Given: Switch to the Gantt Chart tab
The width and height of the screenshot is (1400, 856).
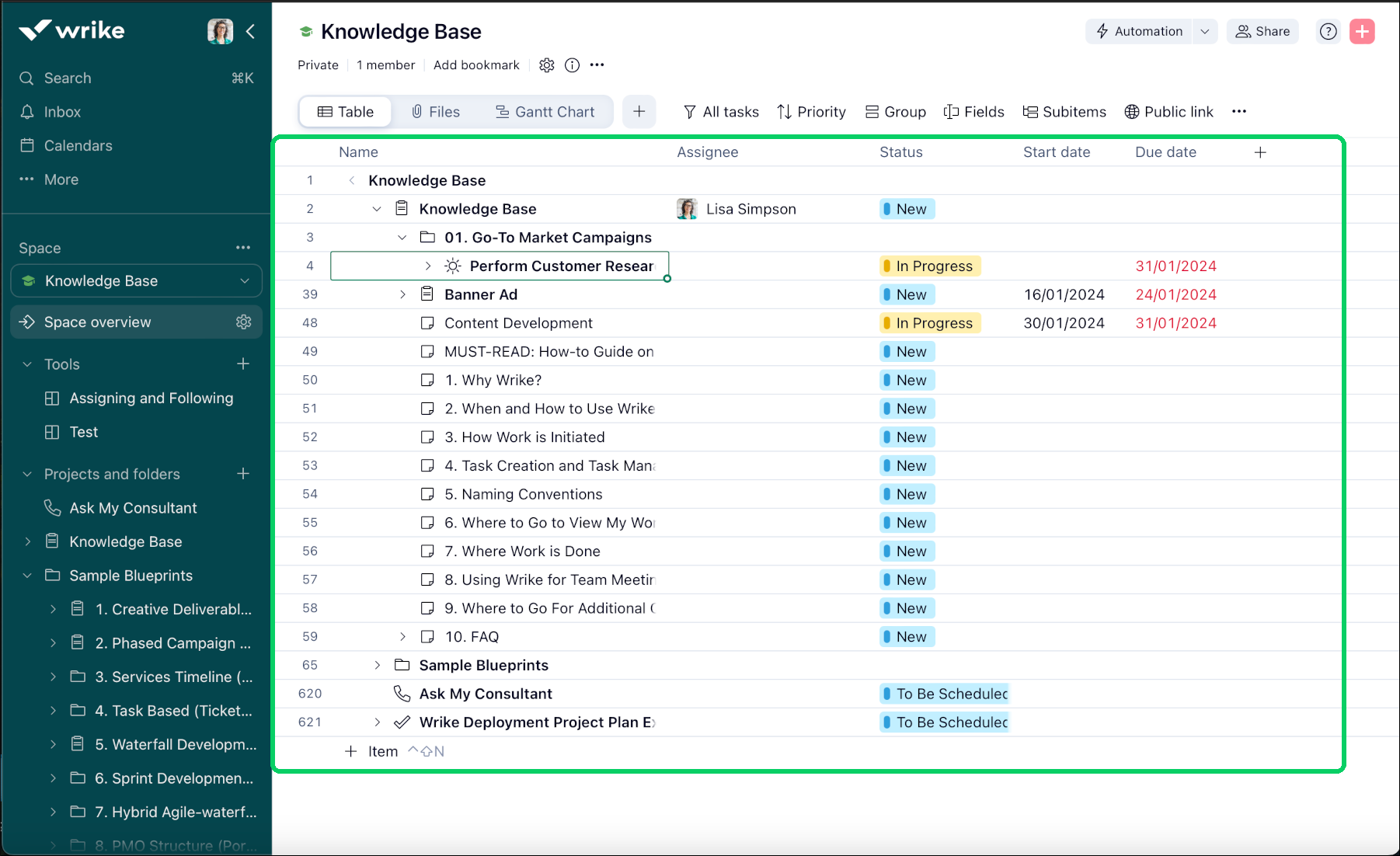Looking at the screenshot, I should (x=545, y=112).
